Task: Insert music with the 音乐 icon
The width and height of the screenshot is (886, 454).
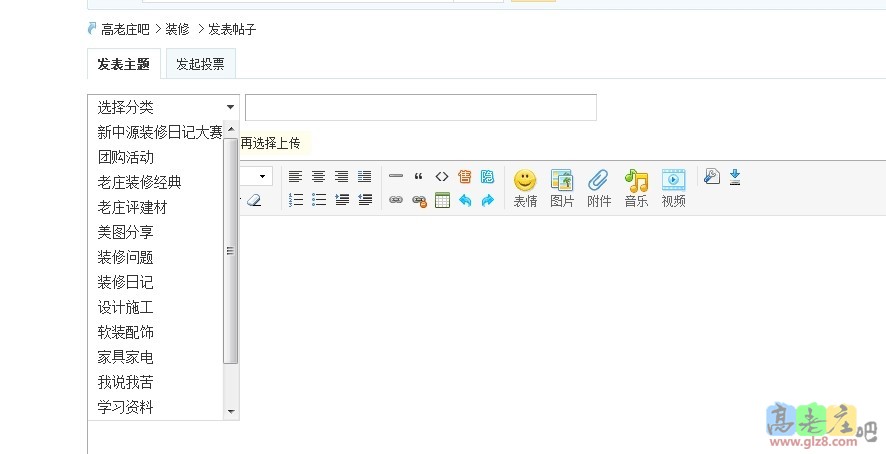Action: pyautogui.click(x=636, y=180)
